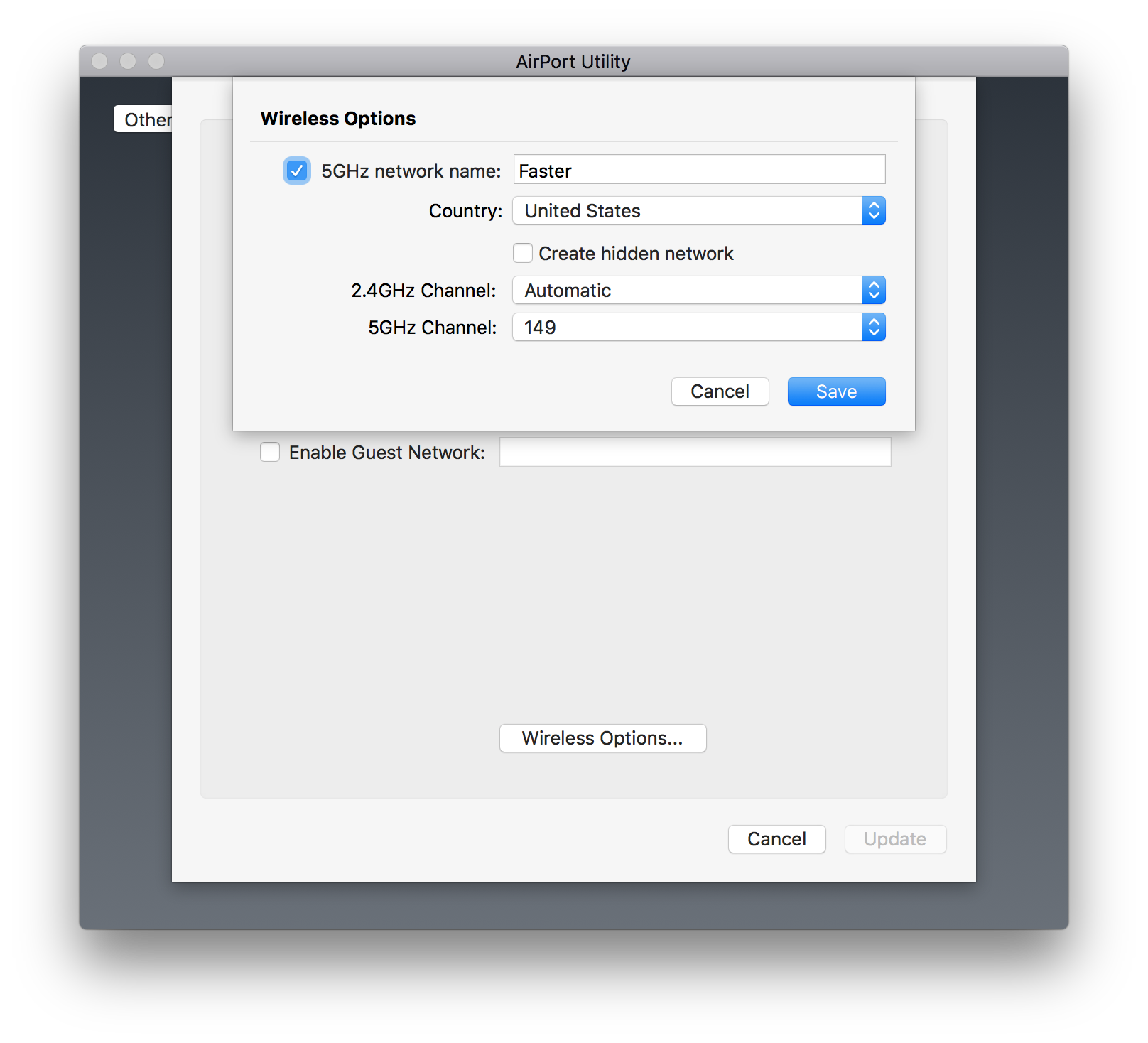Viewport: 1148px width, 1043px height.
Task: Click the Guest Network name field
Action: (x=695, y=452)
